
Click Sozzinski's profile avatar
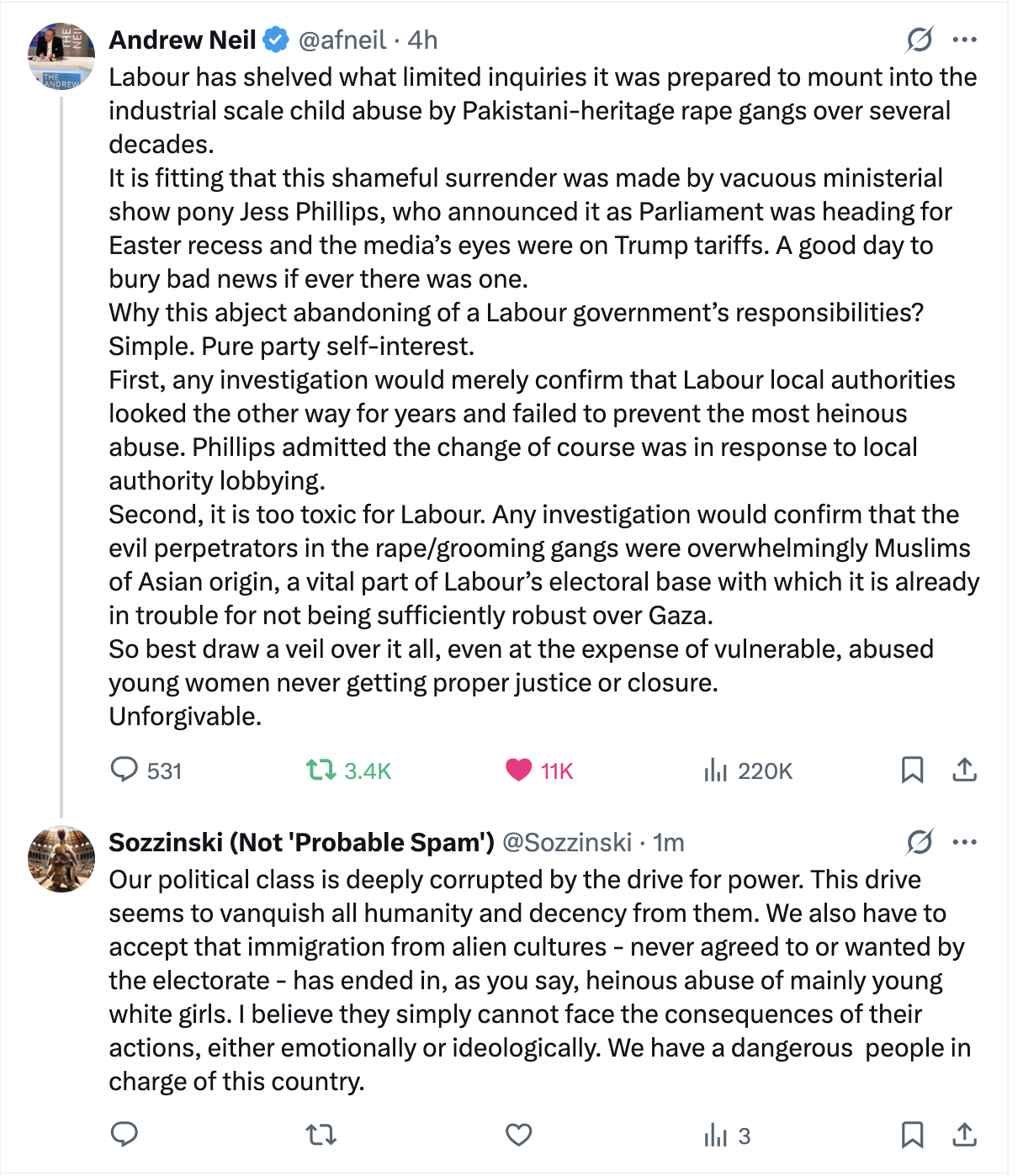coord(61,859)
